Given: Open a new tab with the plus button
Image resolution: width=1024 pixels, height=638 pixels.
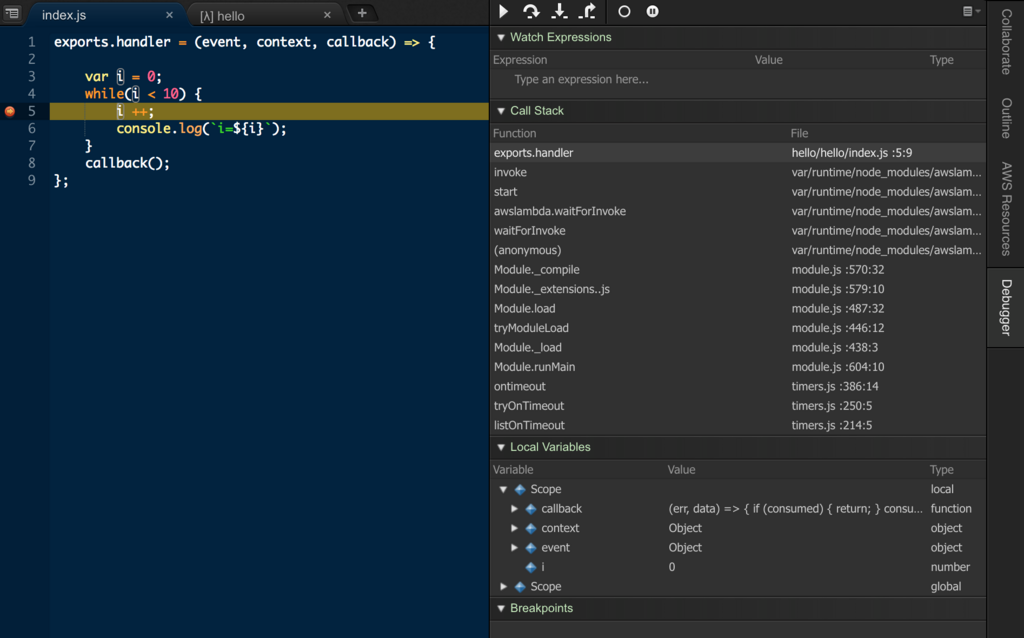Looking at the screenshot, I should [362, 13].
